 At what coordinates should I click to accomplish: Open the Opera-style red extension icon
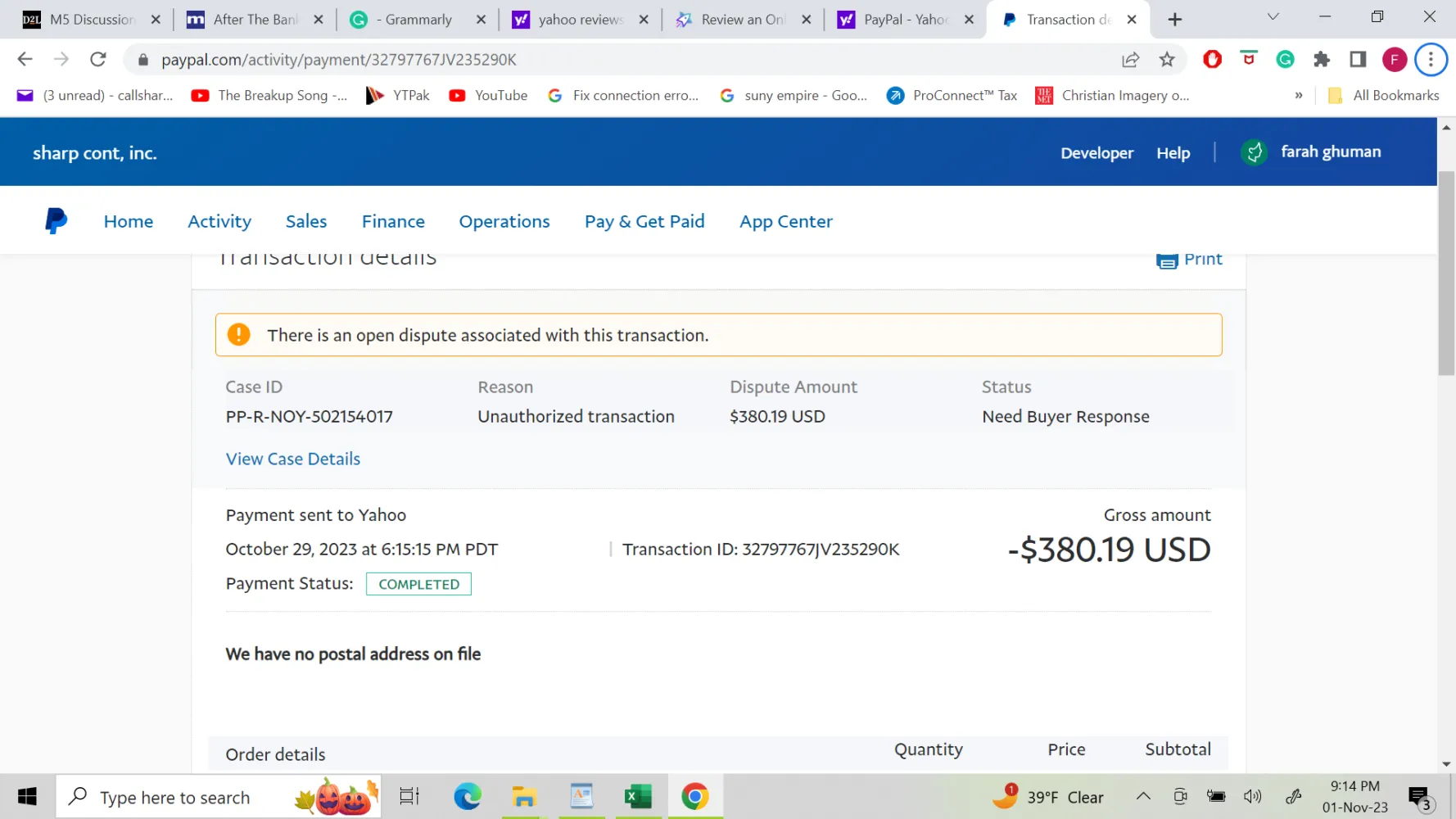(x=1213, y=59)
